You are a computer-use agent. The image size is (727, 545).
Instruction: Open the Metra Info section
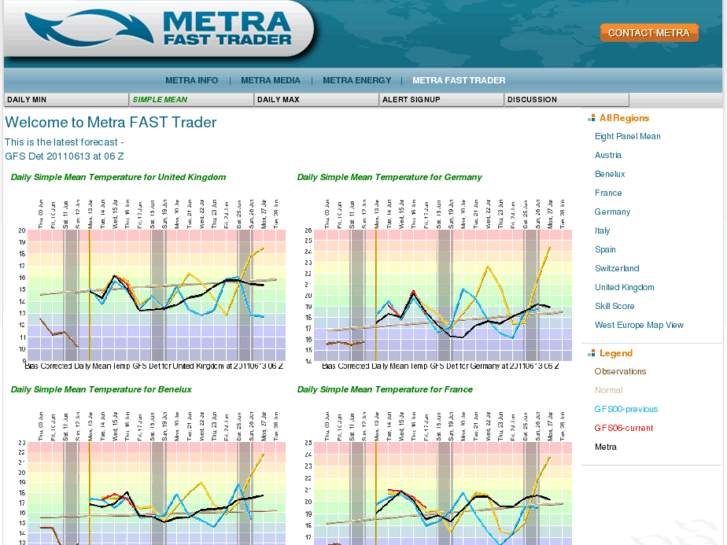pyautogui.click(x=191, y=80)
